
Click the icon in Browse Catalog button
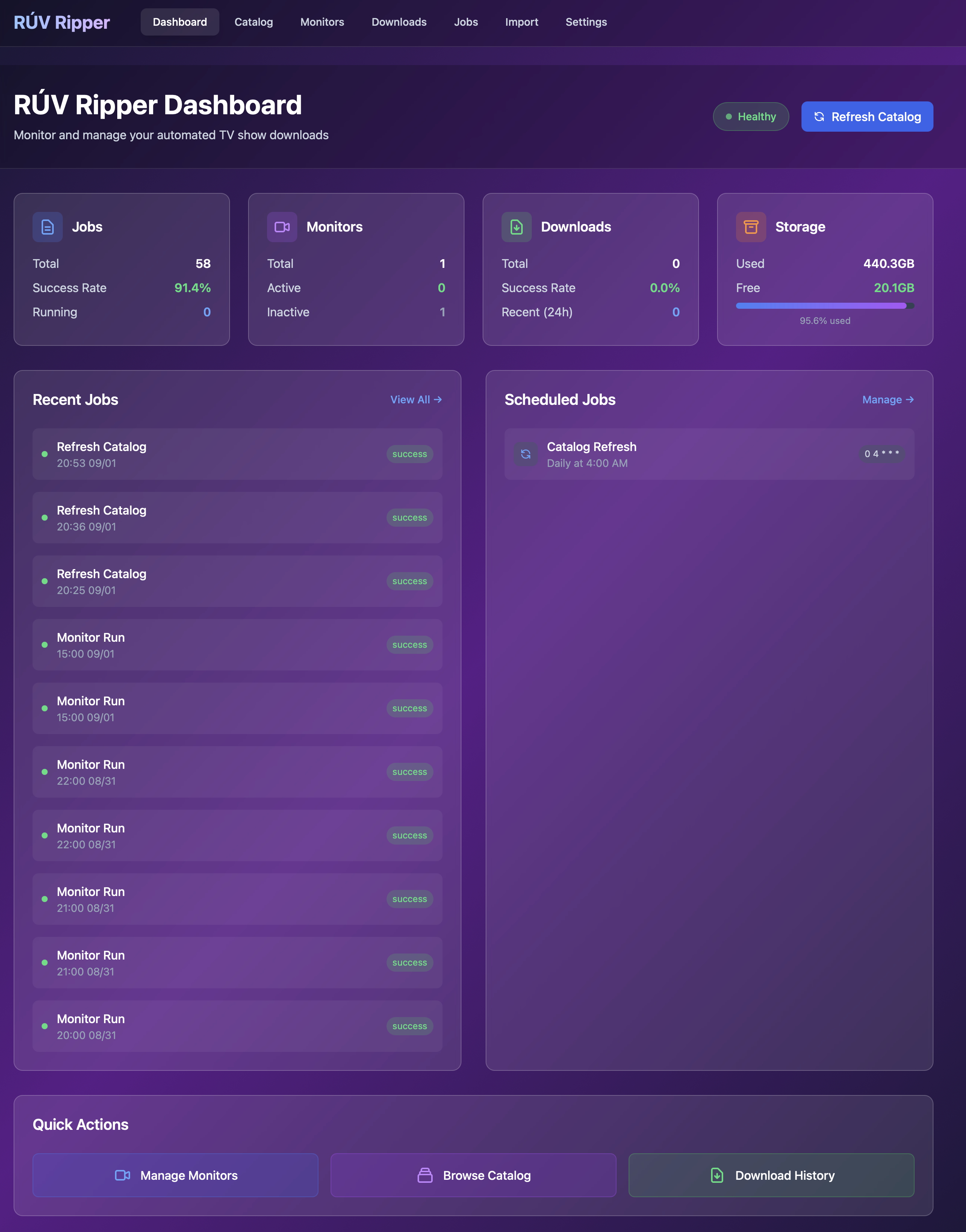click(425, 1176)
